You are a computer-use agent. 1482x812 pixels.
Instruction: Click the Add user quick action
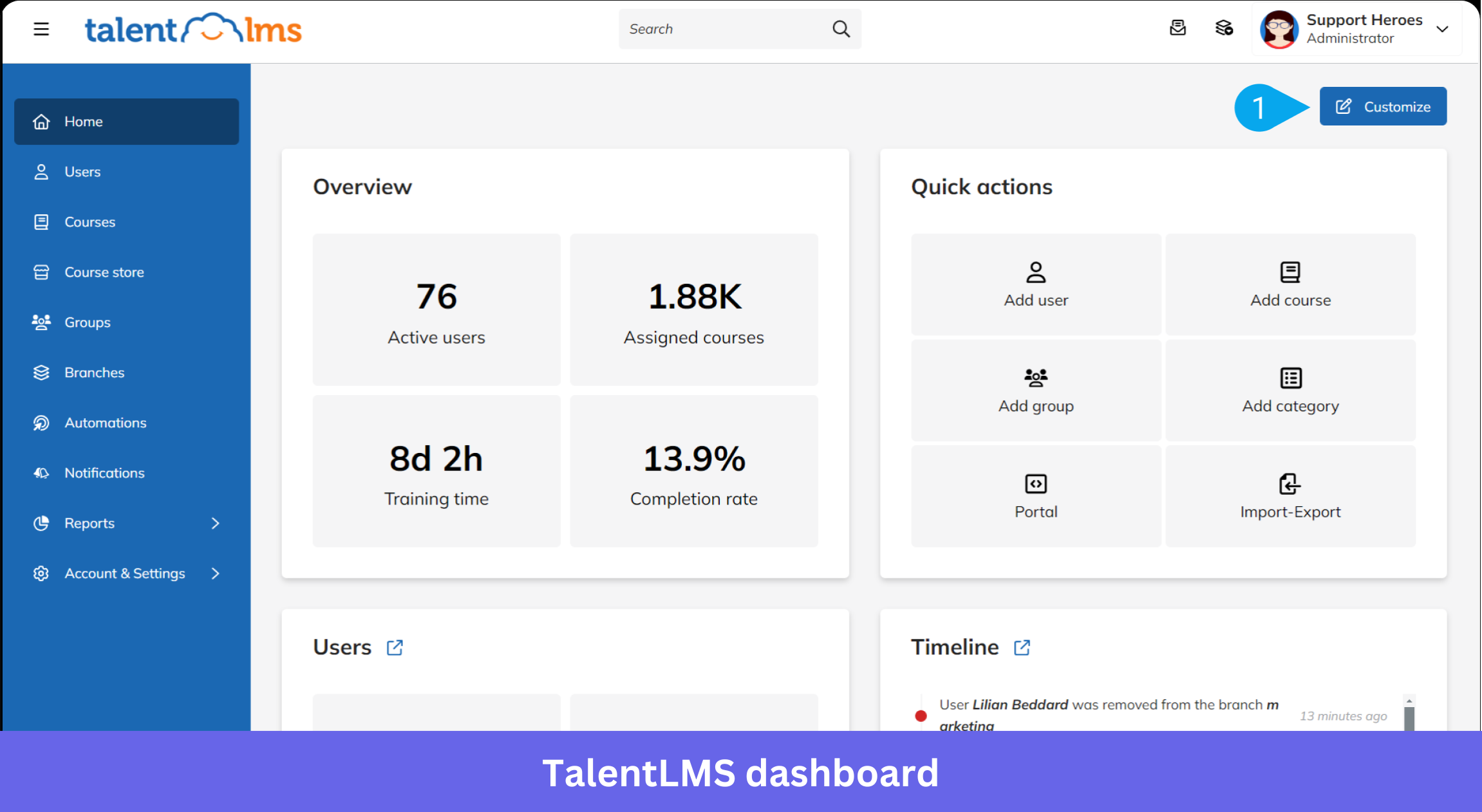click(x=1036, y=284)
